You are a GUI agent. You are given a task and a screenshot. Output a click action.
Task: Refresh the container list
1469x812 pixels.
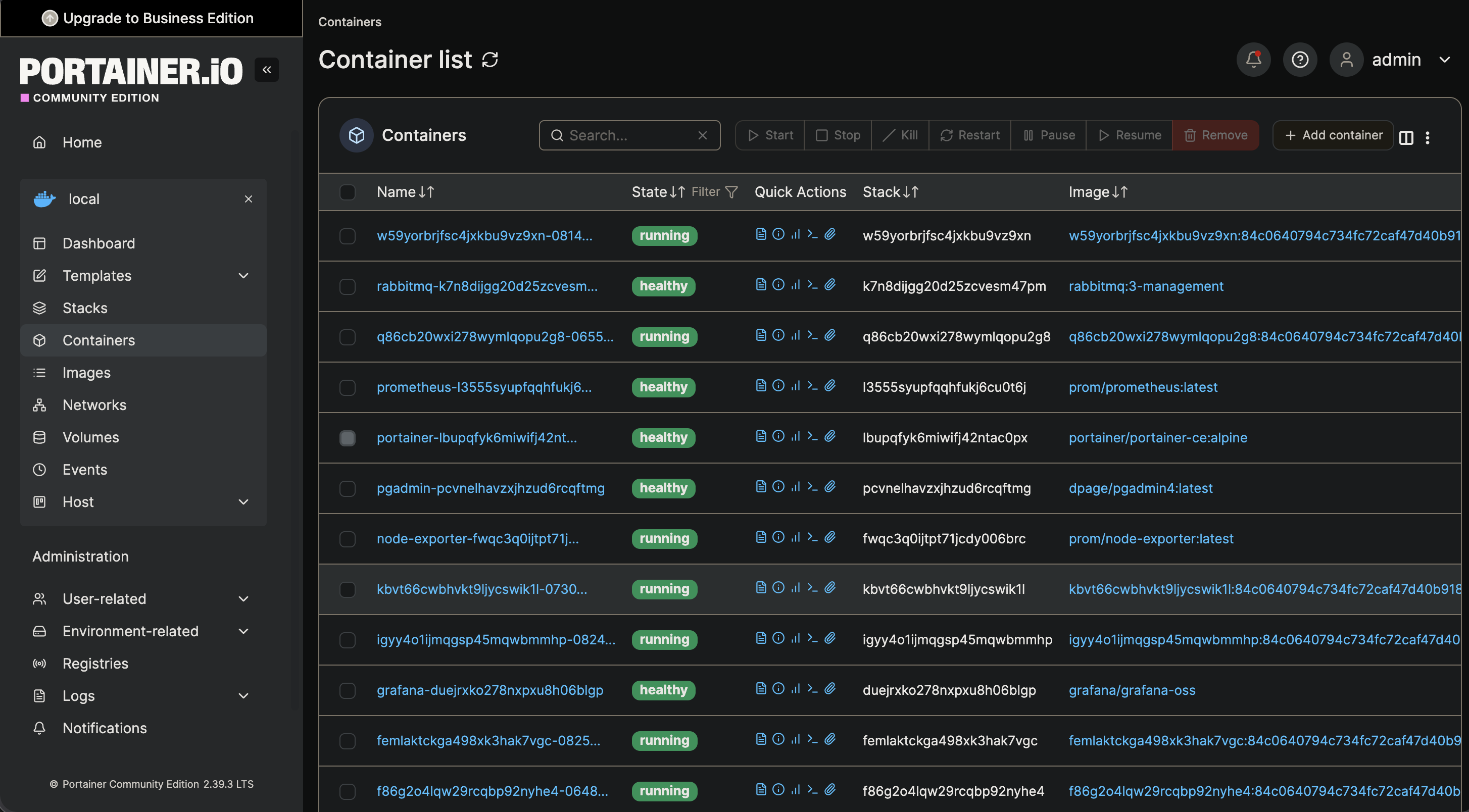[490, 59]
